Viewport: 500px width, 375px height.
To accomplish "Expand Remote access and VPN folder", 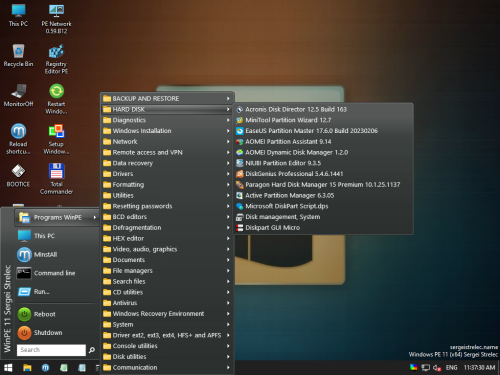I will 167,152.
